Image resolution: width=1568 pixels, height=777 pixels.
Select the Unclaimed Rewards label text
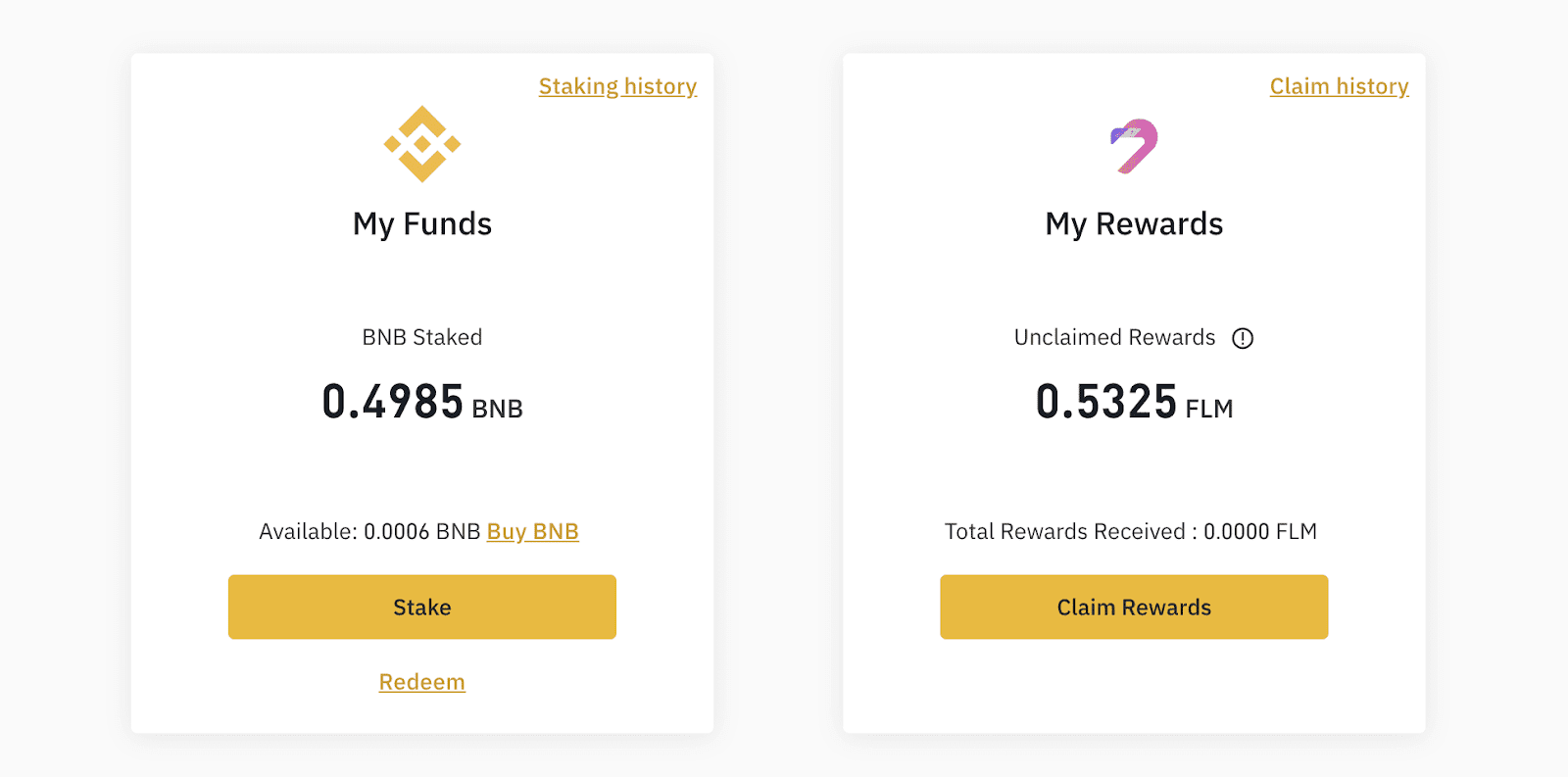pyautogui.click(x=1114, y=337)
